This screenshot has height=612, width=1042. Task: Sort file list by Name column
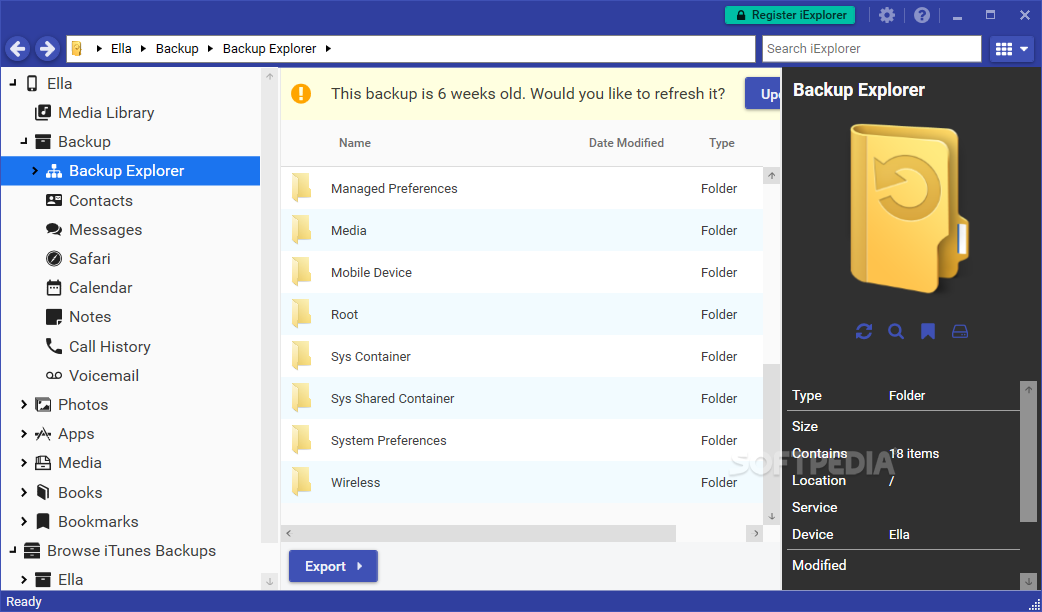354,143
